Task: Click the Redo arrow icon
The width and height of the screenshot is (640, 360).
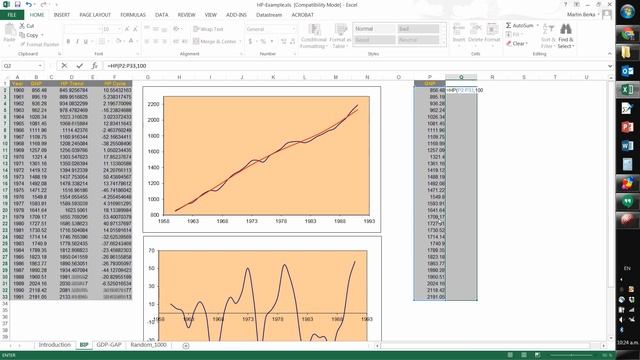Action: [43, 4]
